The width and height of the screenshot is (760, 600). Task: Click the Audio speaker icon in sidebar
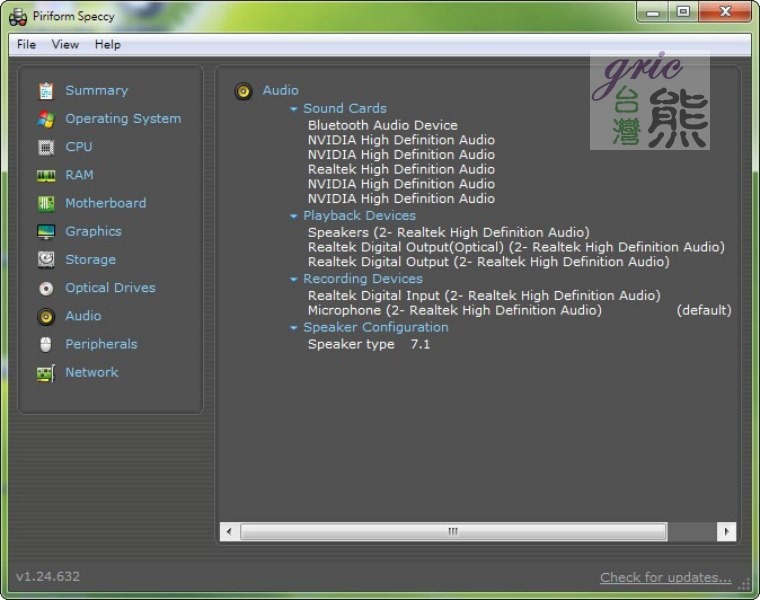click(46, 316)
